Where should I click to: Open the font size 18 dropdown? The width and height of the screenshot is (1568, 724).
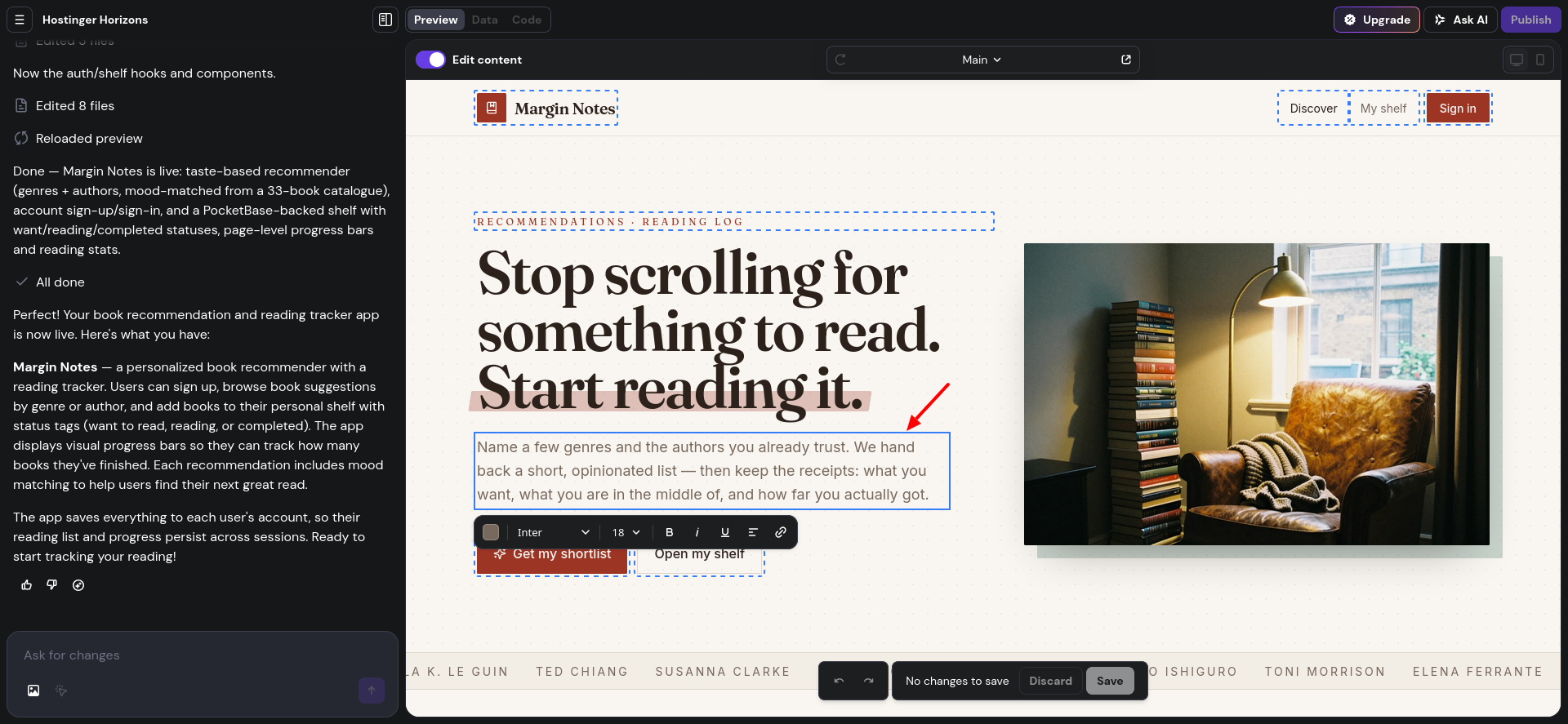point(626,532)
